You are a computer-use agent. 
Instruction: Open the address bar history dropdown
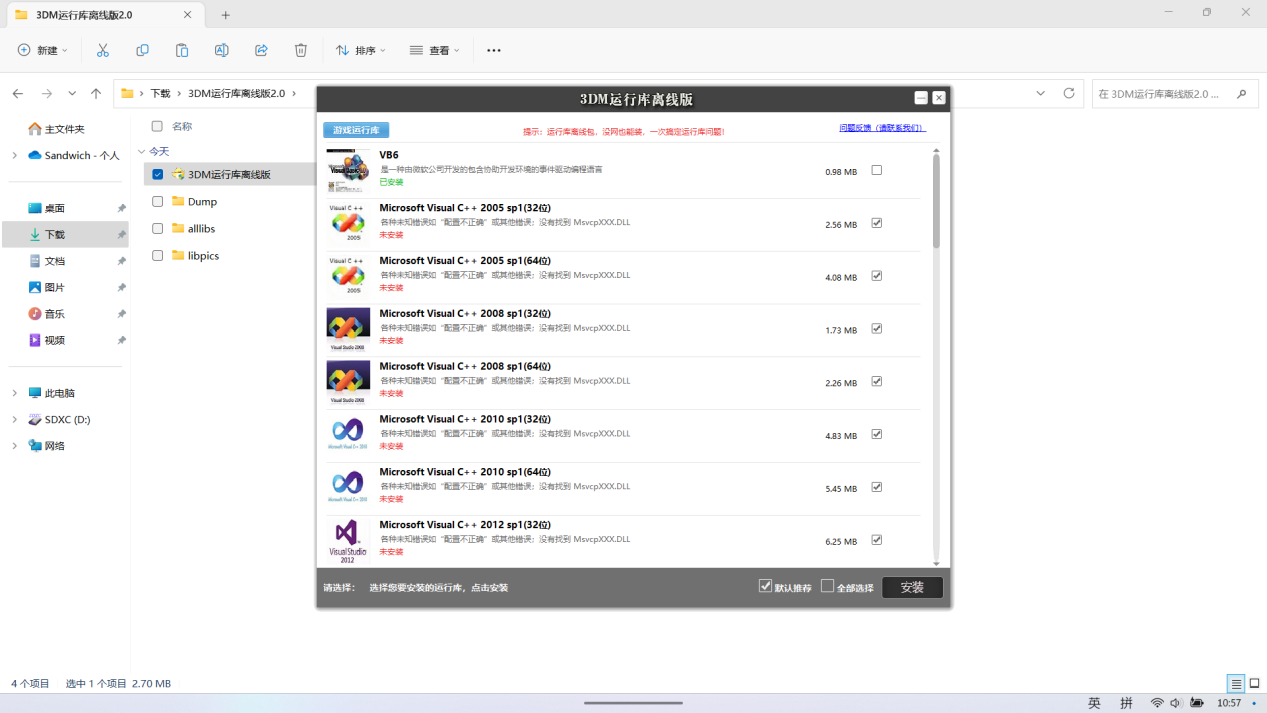(1041, 93)
